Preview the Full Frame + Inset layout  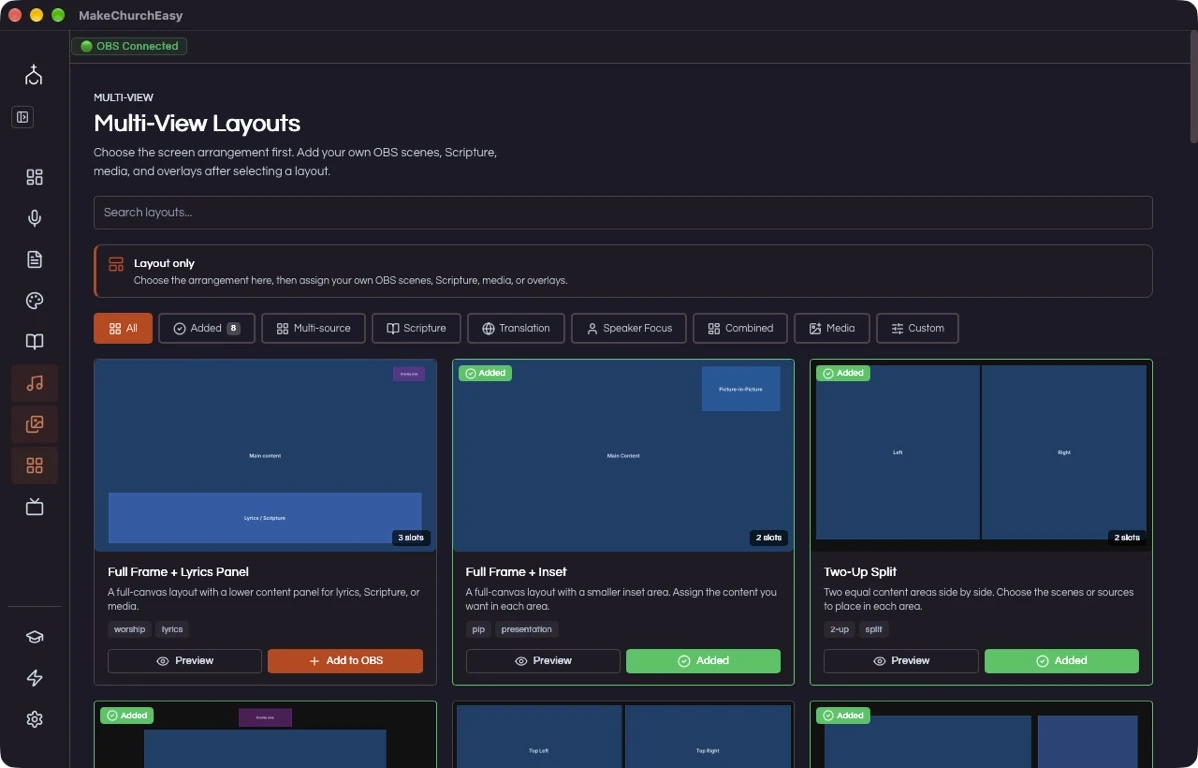(x=543, y=661)
